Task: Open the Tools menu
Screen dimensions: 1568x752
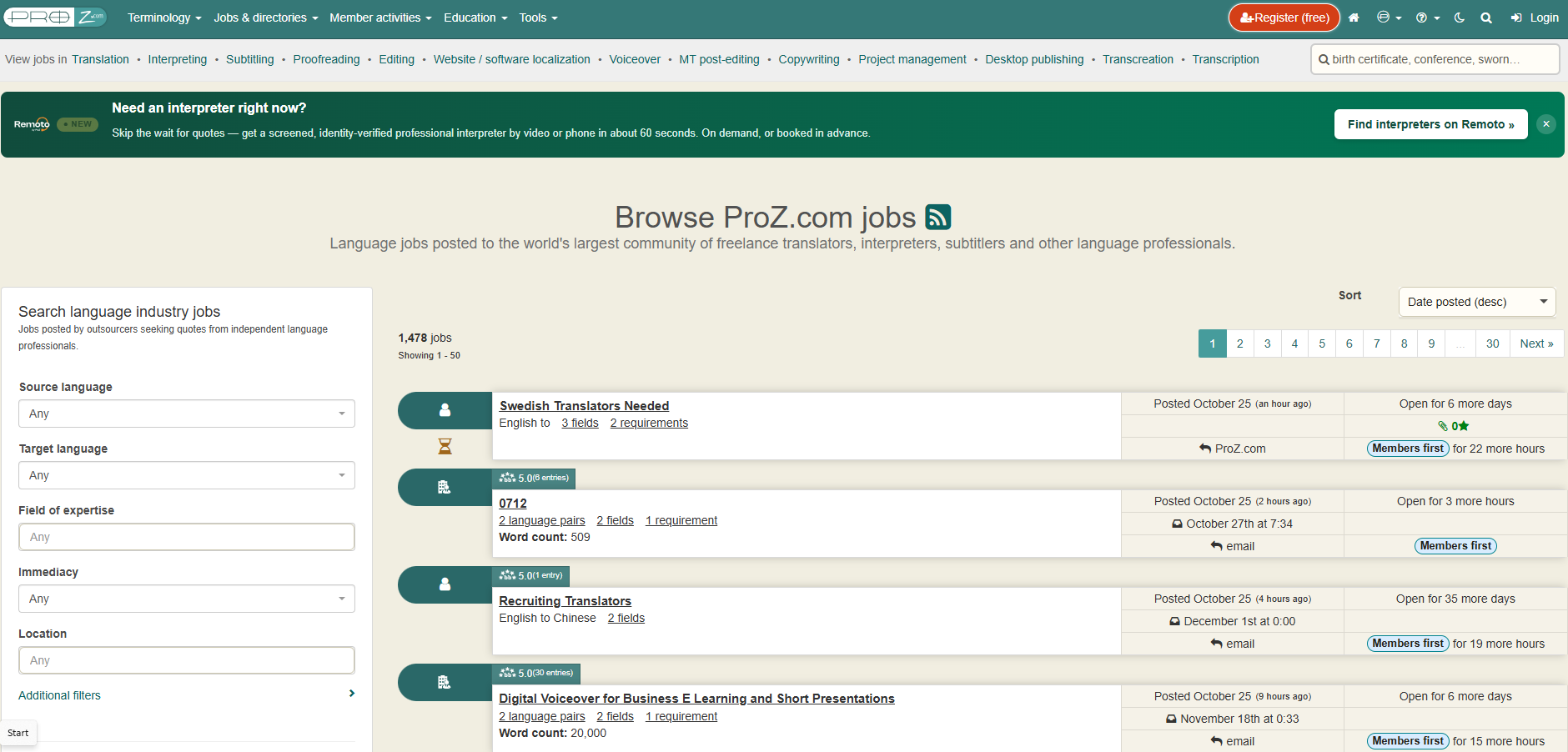Action: tap(538, 18)
